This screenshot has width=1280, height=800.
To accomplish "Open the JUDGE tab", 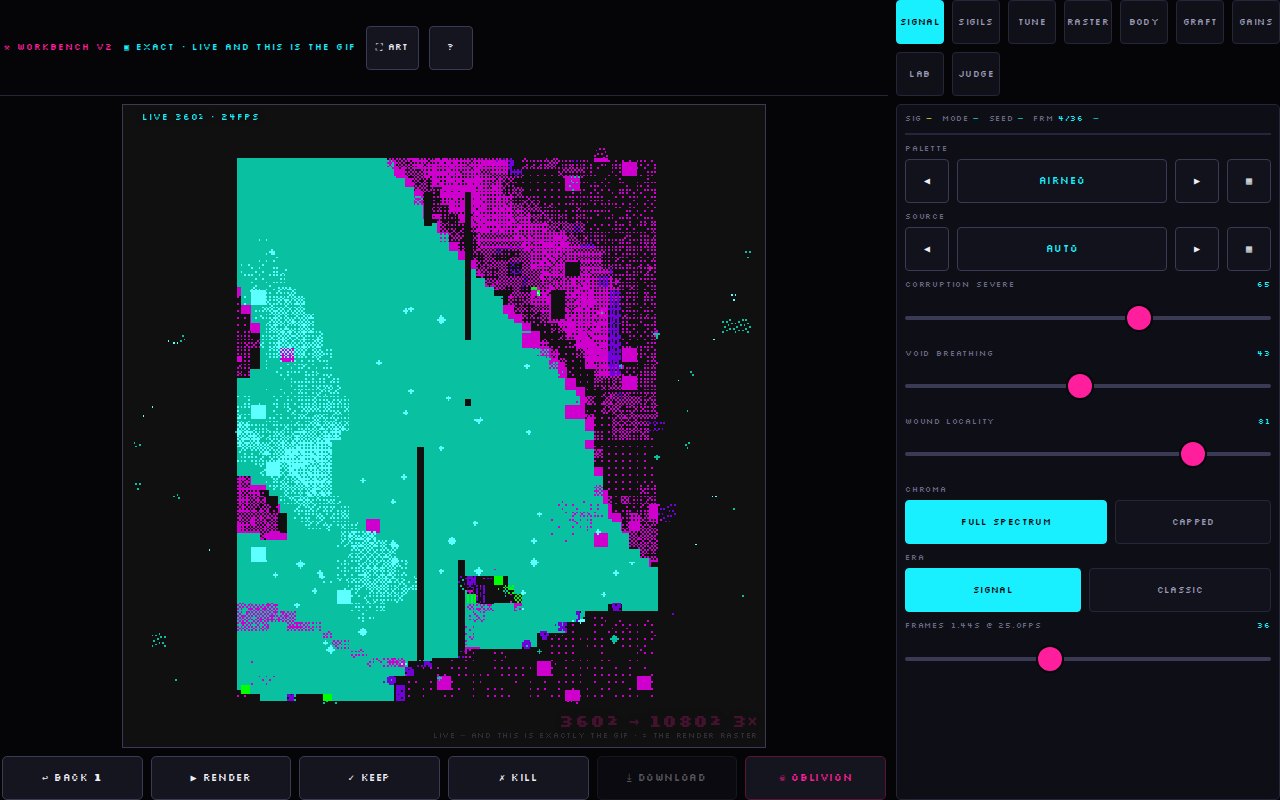I will pyautogui.click(x=976, y=74).
